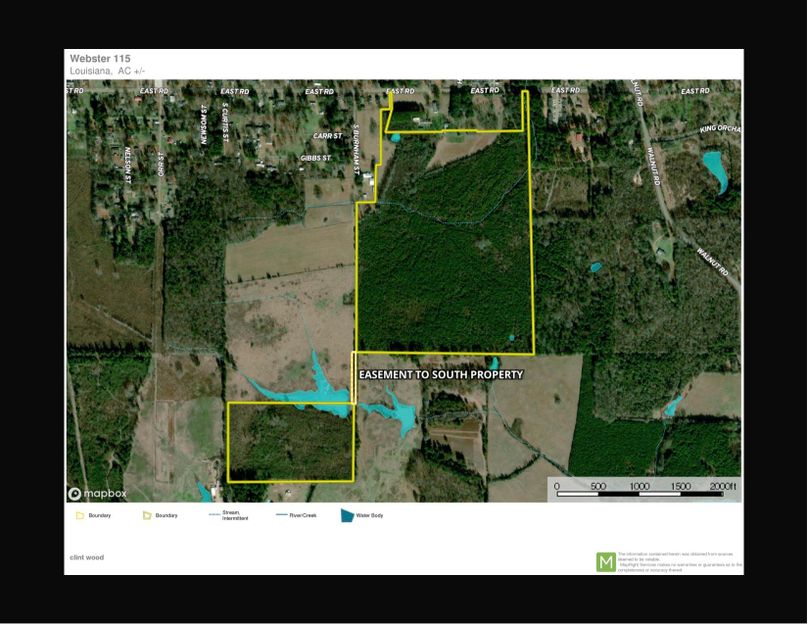This screenshot has width=808, height=624.
Task: Click the S Burnham St road label
Action: pos(356,153)
